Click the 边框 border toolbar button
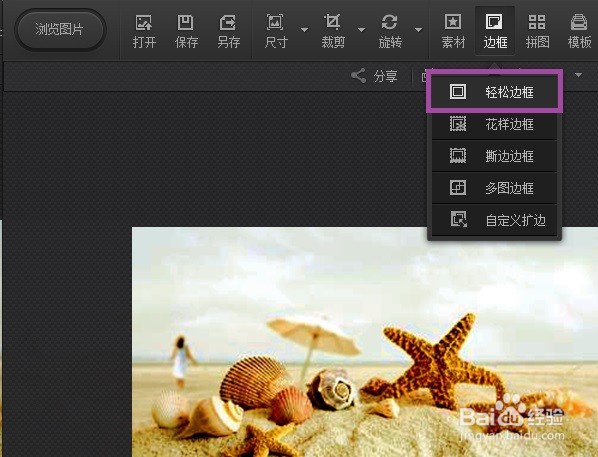Image resolution: width=598 pixels, height=457 pixels. pos(495,31)
